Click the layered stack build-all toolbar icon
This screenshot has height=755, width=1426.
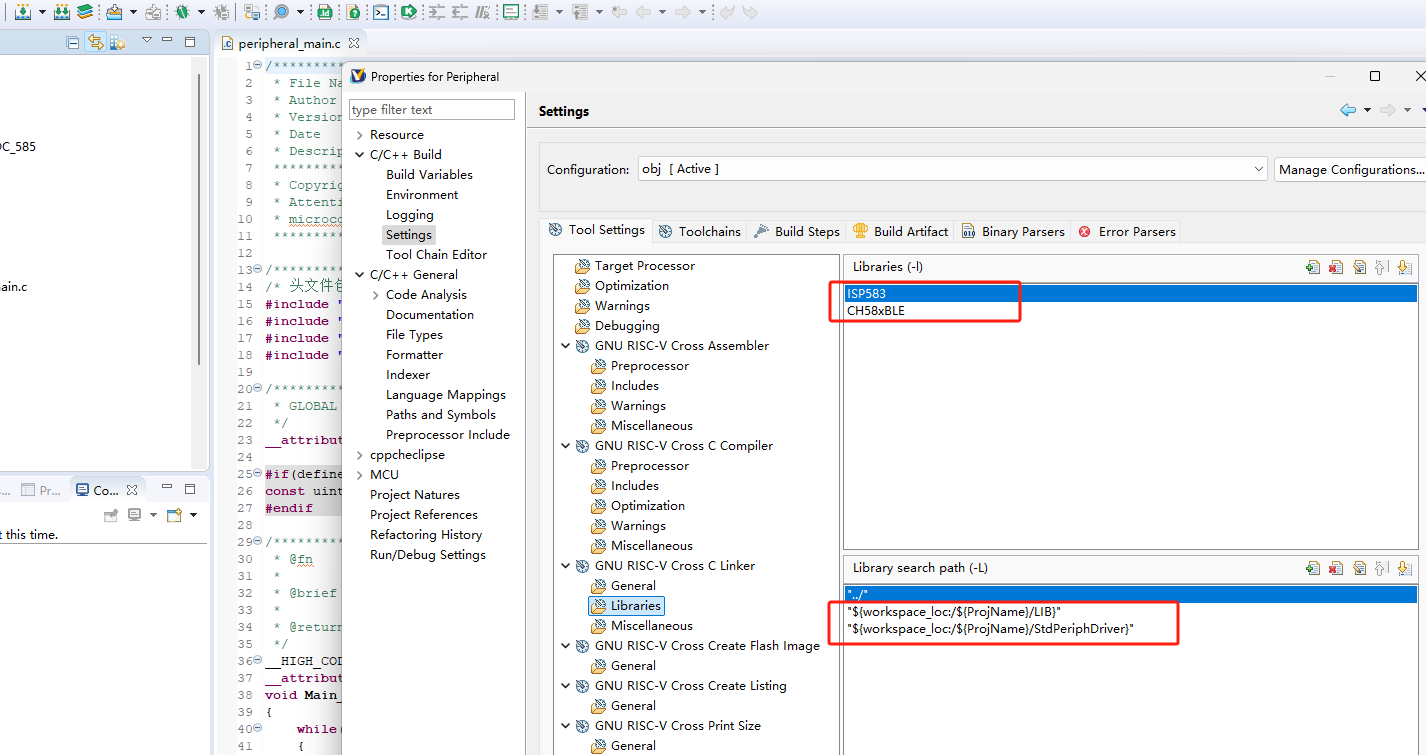[x=85, y=12]
